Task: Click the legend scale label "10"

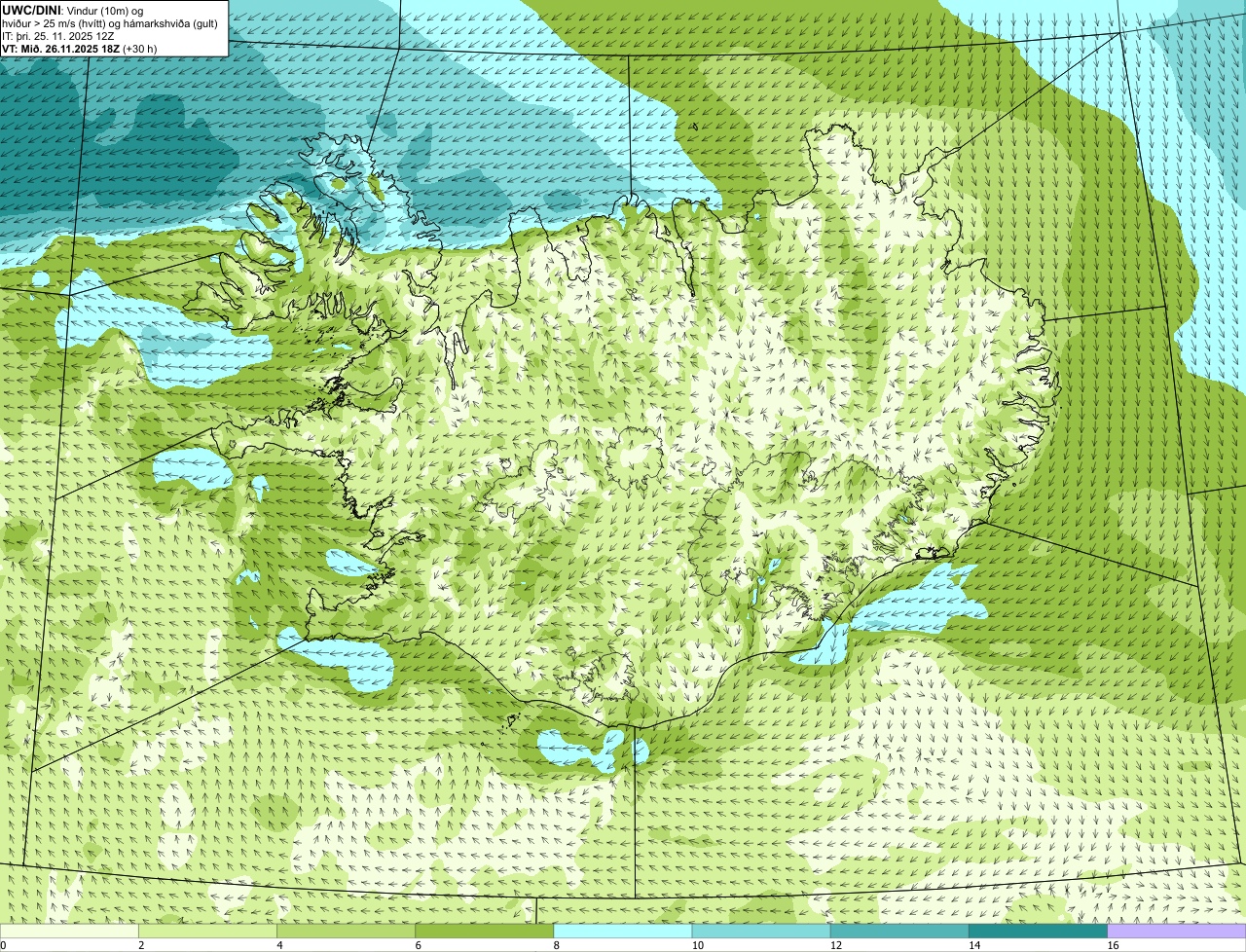Action: (697, 945)
